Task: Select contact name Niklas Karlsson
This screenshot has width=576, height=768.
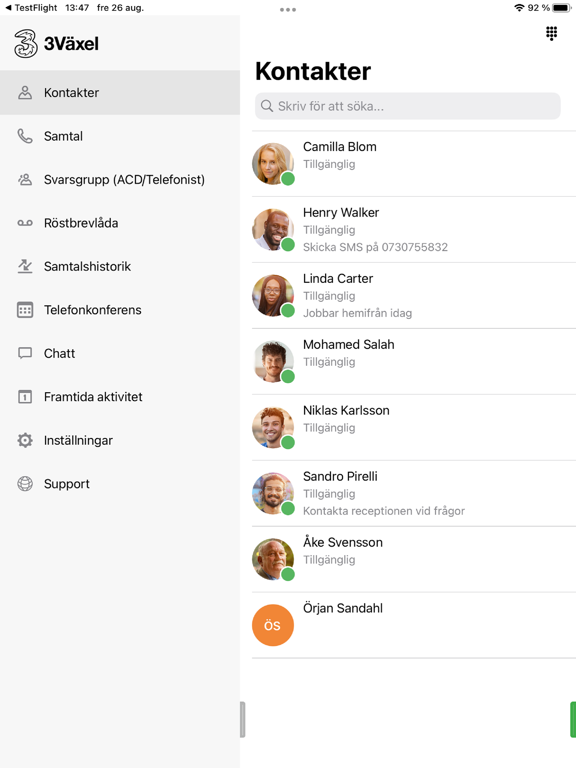Action: [x=346, y=410]
